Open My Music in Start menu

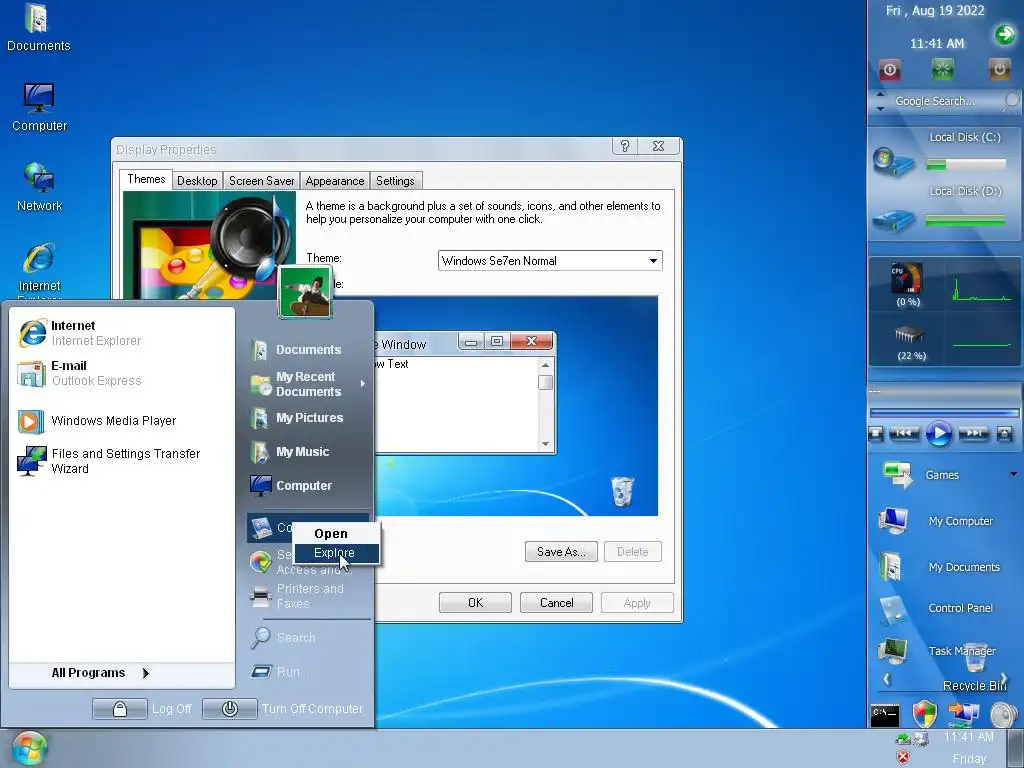coord(291,452)
